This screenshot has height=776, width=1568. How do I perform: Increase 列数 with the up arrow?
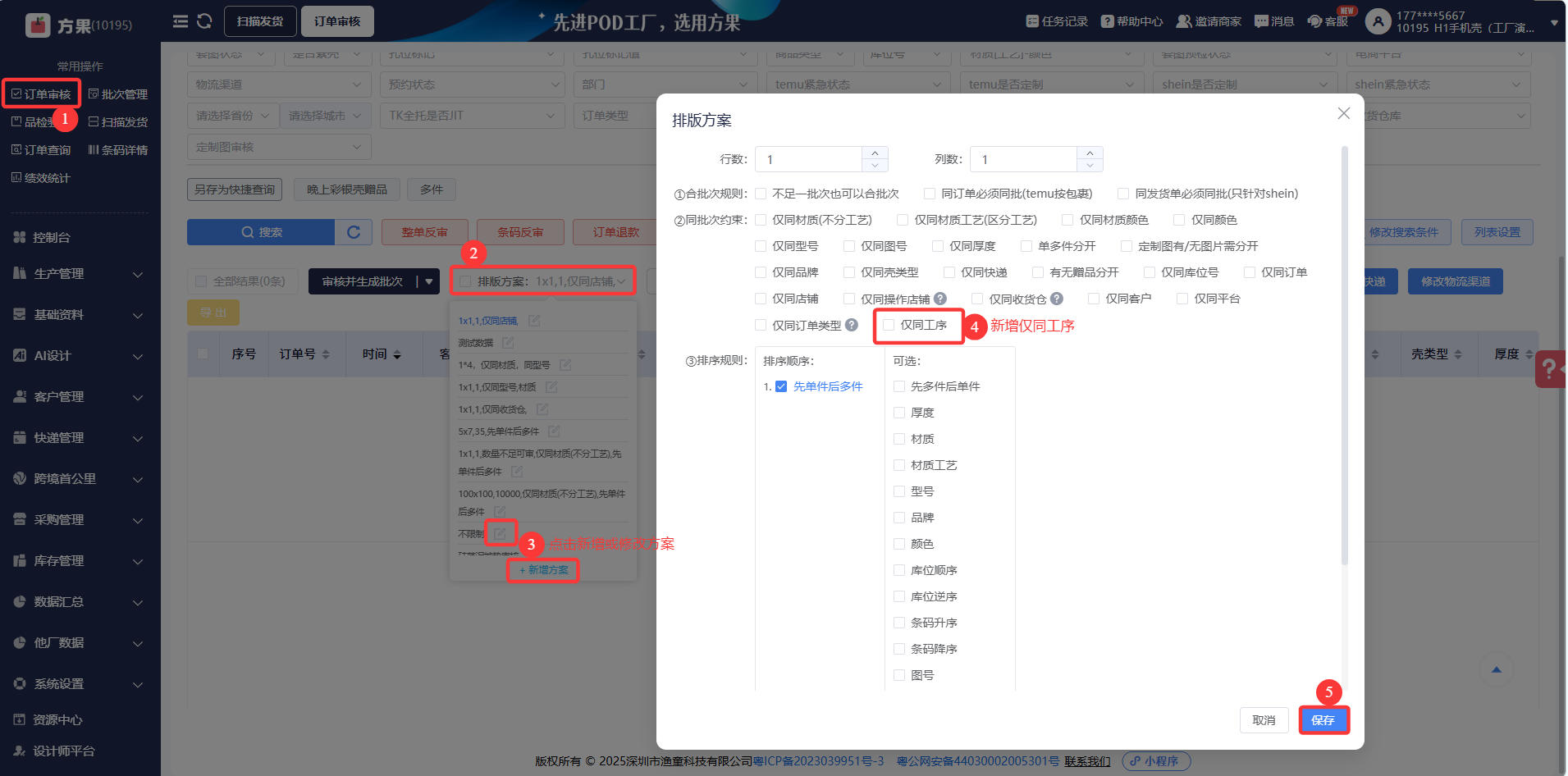click(1090, 153)
